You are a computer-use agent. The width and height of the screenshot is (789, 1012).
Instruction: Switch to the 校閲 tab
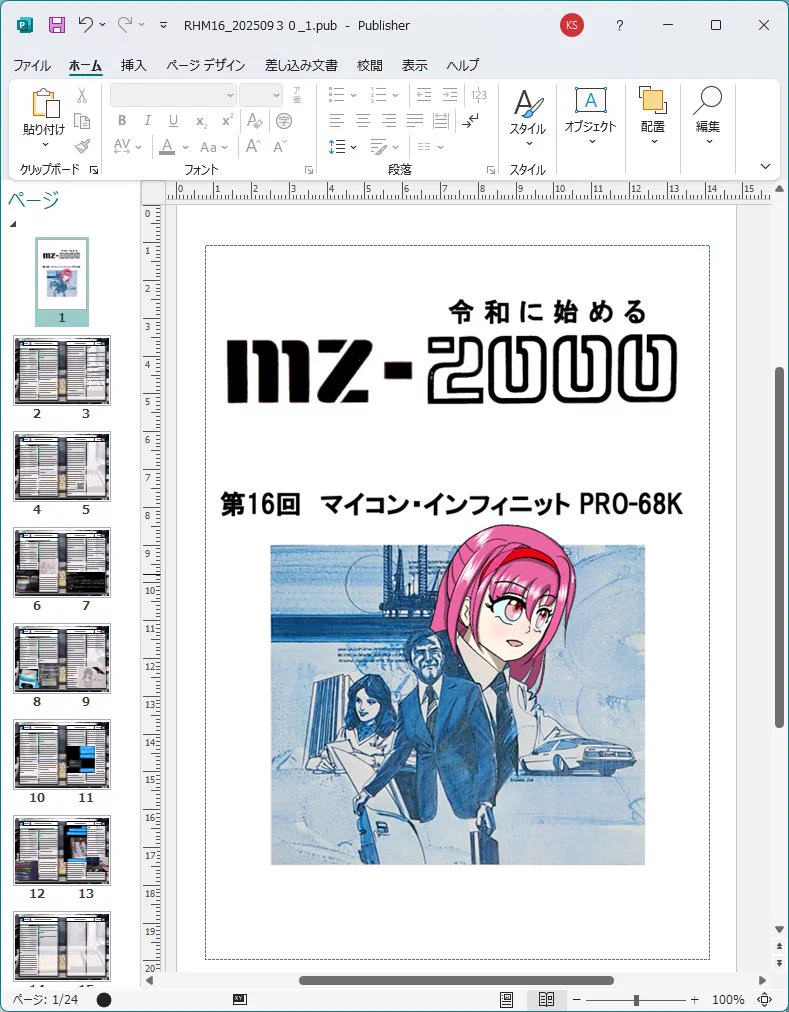coord(369,65)
